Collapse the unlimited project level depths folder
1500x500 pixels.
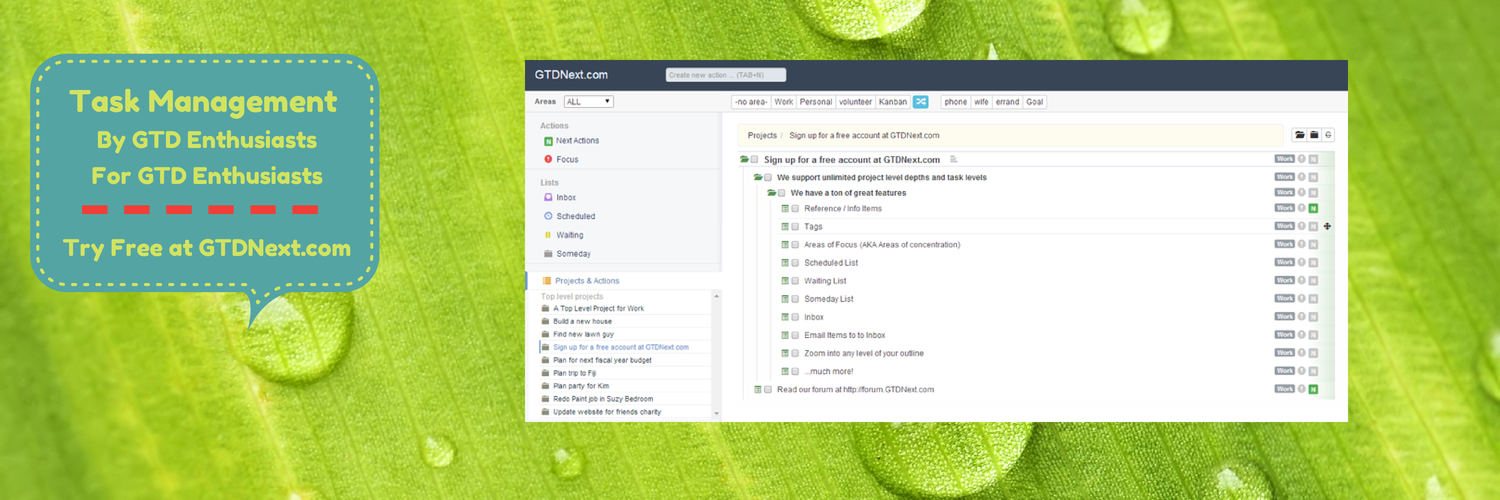(758, 177)
